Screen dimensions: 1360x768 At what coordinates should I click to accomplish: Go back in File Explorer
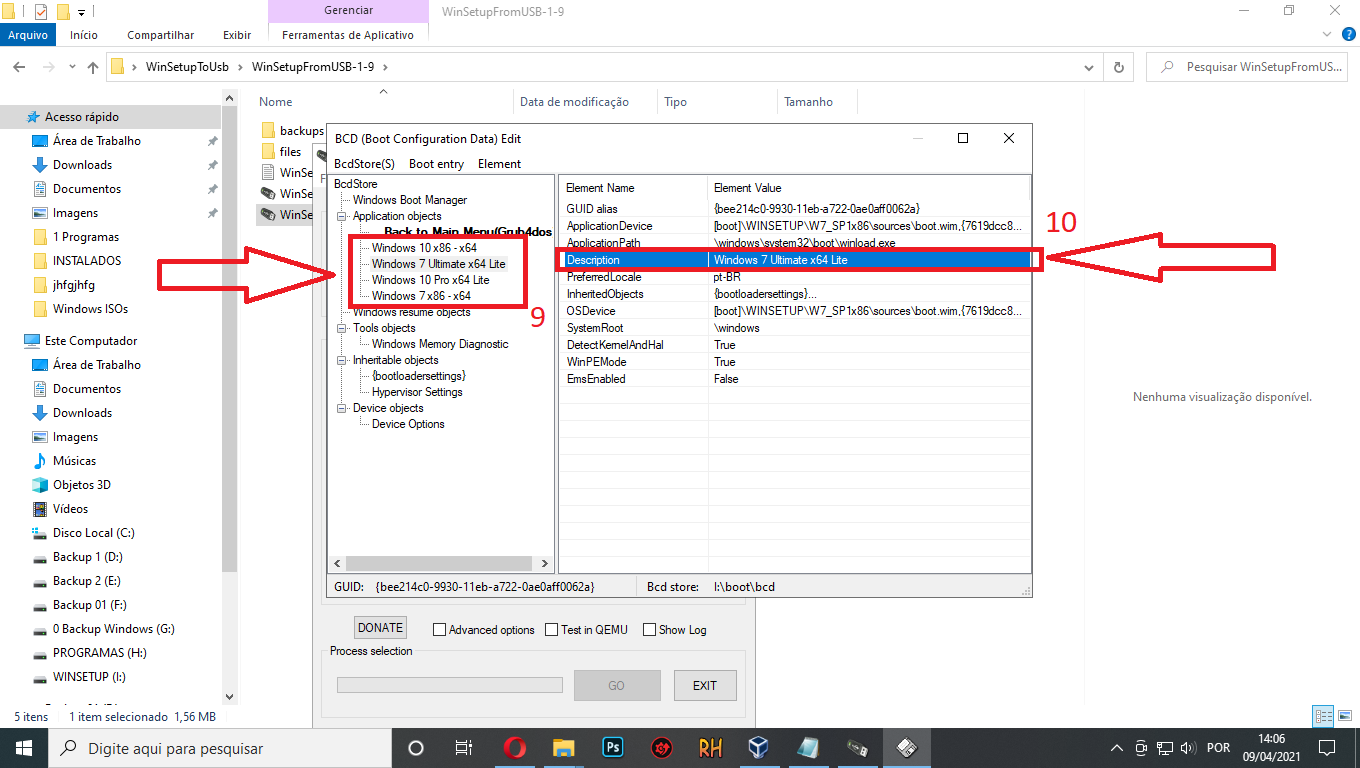[19, 67]
